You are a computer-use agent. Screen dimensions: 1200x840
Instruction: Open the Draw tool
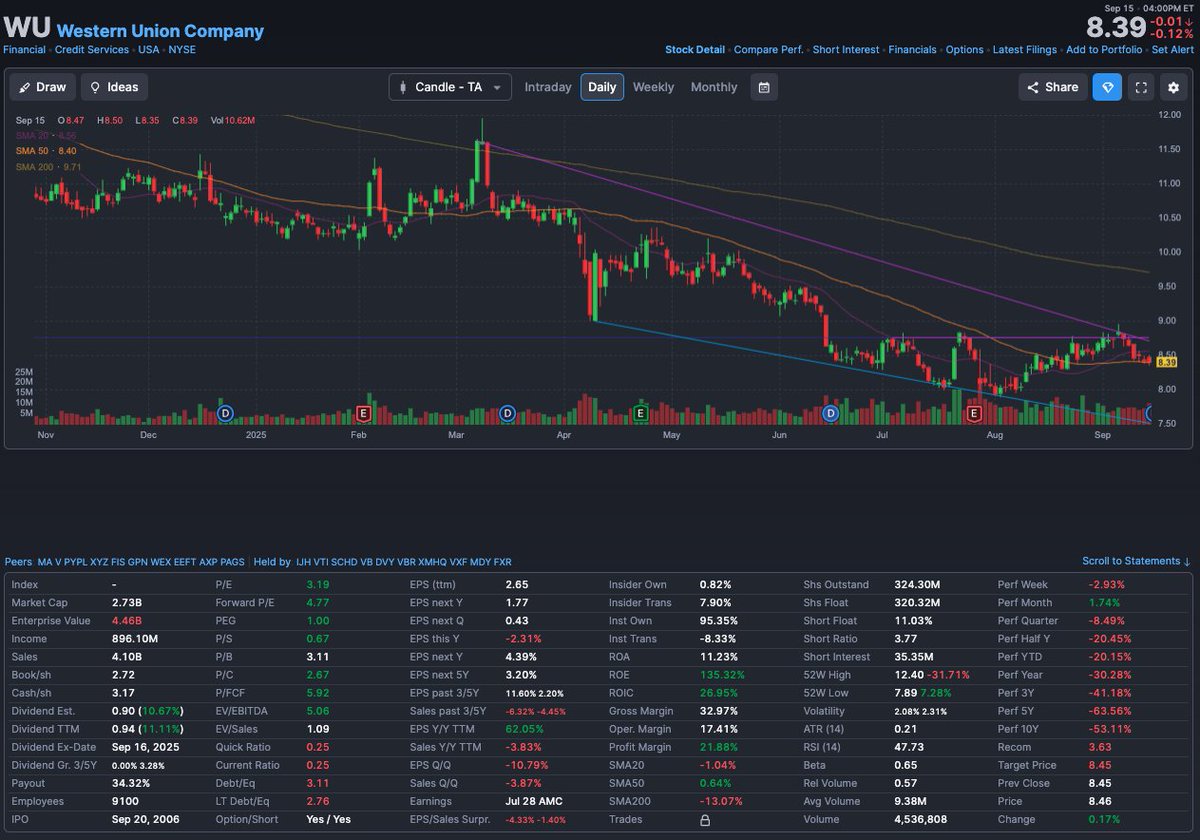[x=42, y=87]
